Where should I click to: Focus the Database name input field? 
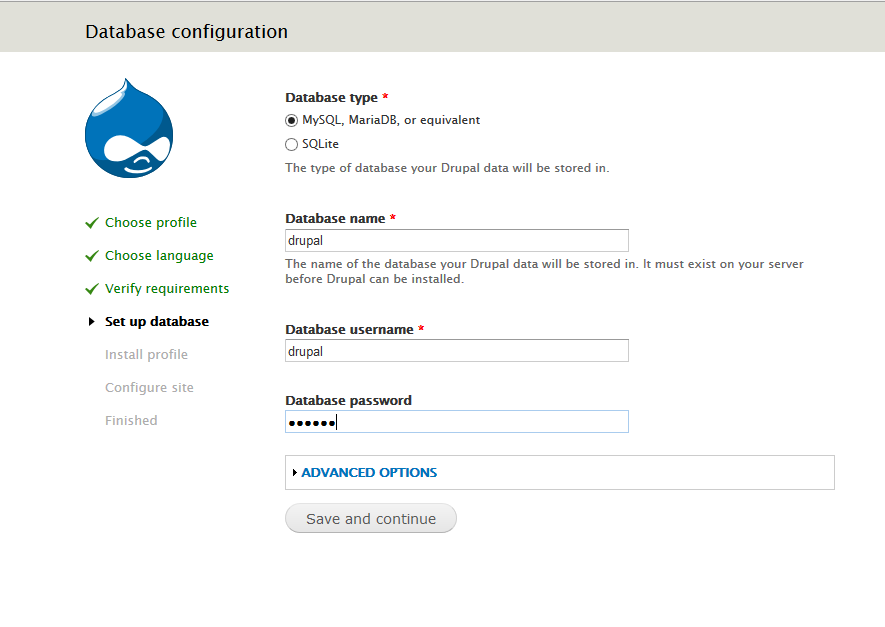tap(457, 240)
